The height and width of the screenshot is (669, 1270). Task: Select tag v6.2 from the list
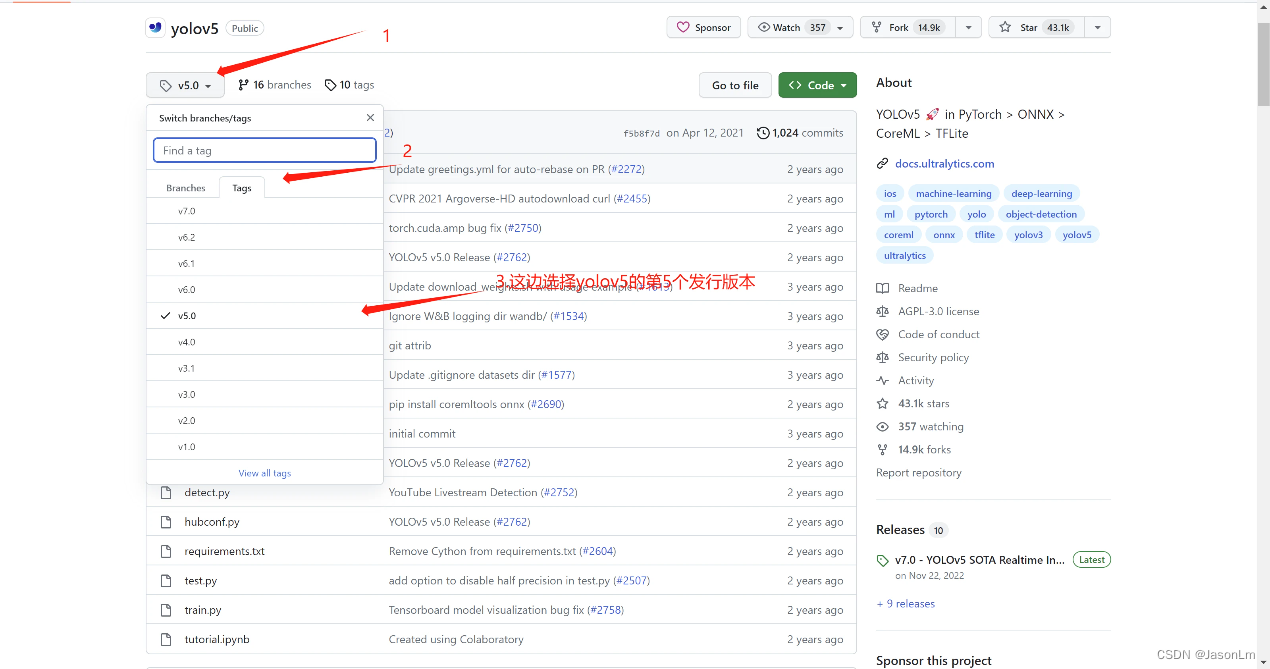point(265,237)
